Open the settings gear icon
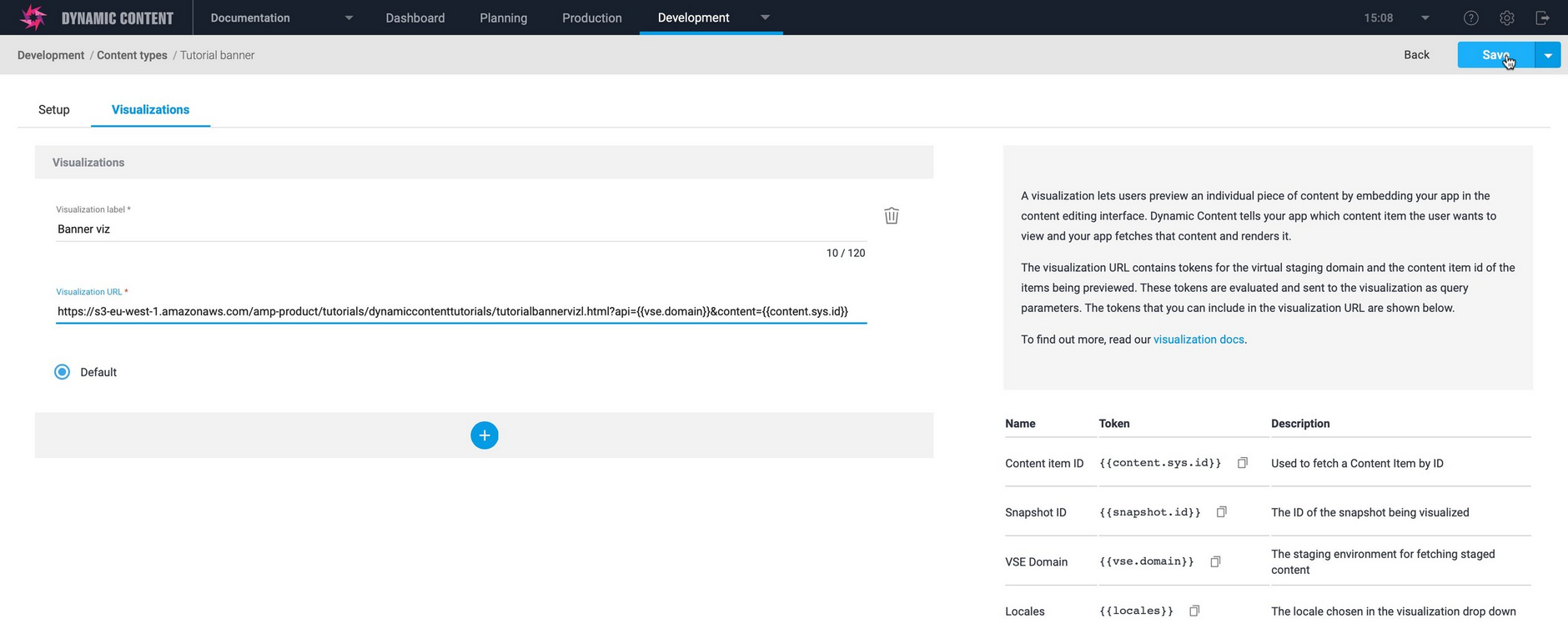This screenshot has width=1568, height=639. (x=1506, y=18)
